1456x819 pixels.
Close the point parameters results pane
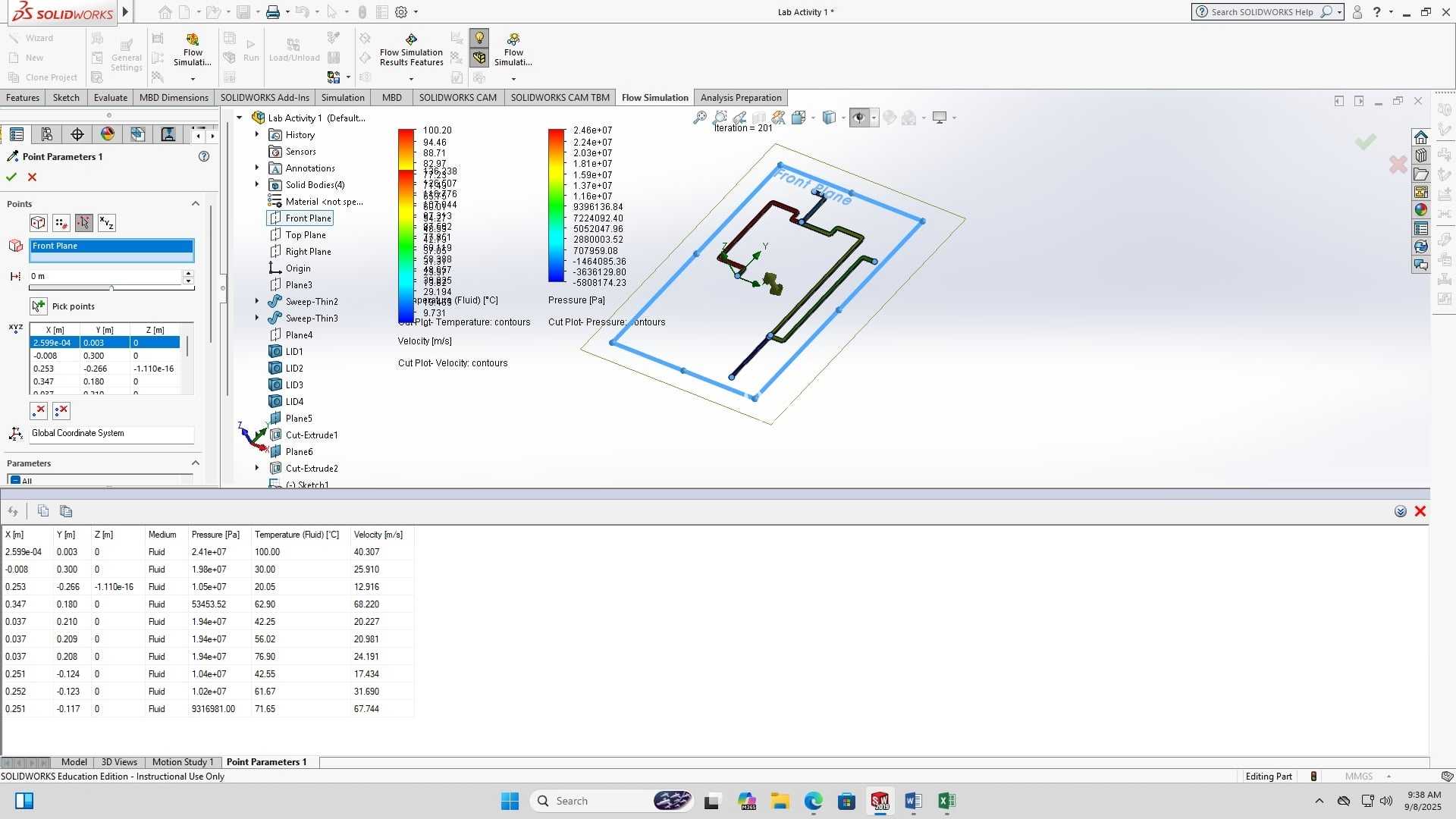tap(1420, 511)
